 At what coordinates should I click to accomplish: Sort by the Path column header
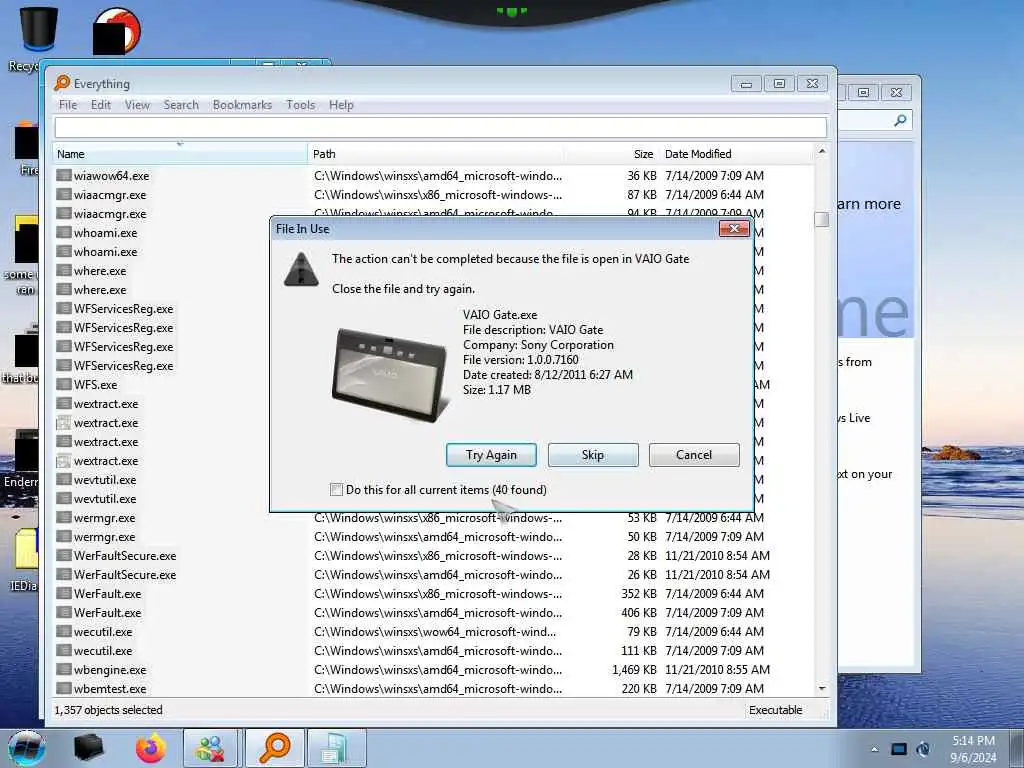pos(436,154)
